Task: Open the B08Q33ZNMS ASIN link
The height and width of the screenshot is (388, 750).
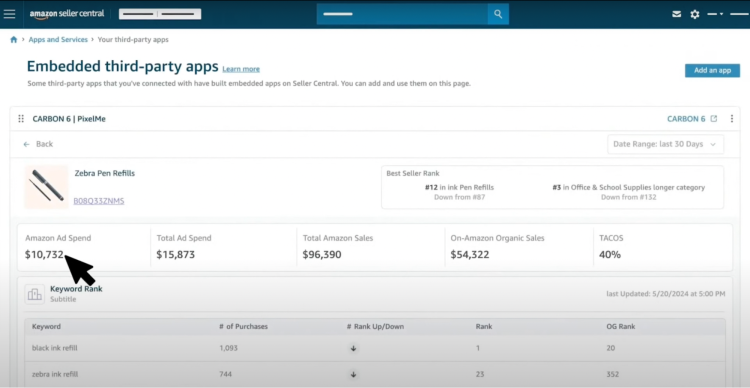Action: coord(99,201)
